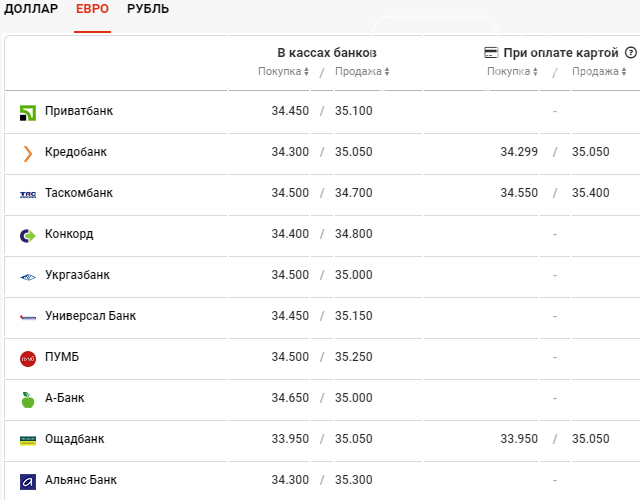Click the Приватбанк green logo icon

[x=28, y=113]
